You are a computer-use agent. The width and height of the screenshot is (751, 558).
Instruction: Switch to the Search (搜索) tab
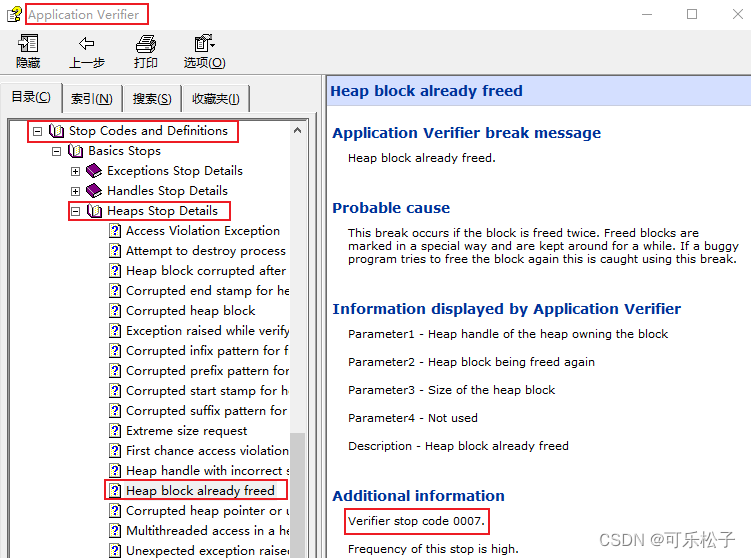pos(152,99)
